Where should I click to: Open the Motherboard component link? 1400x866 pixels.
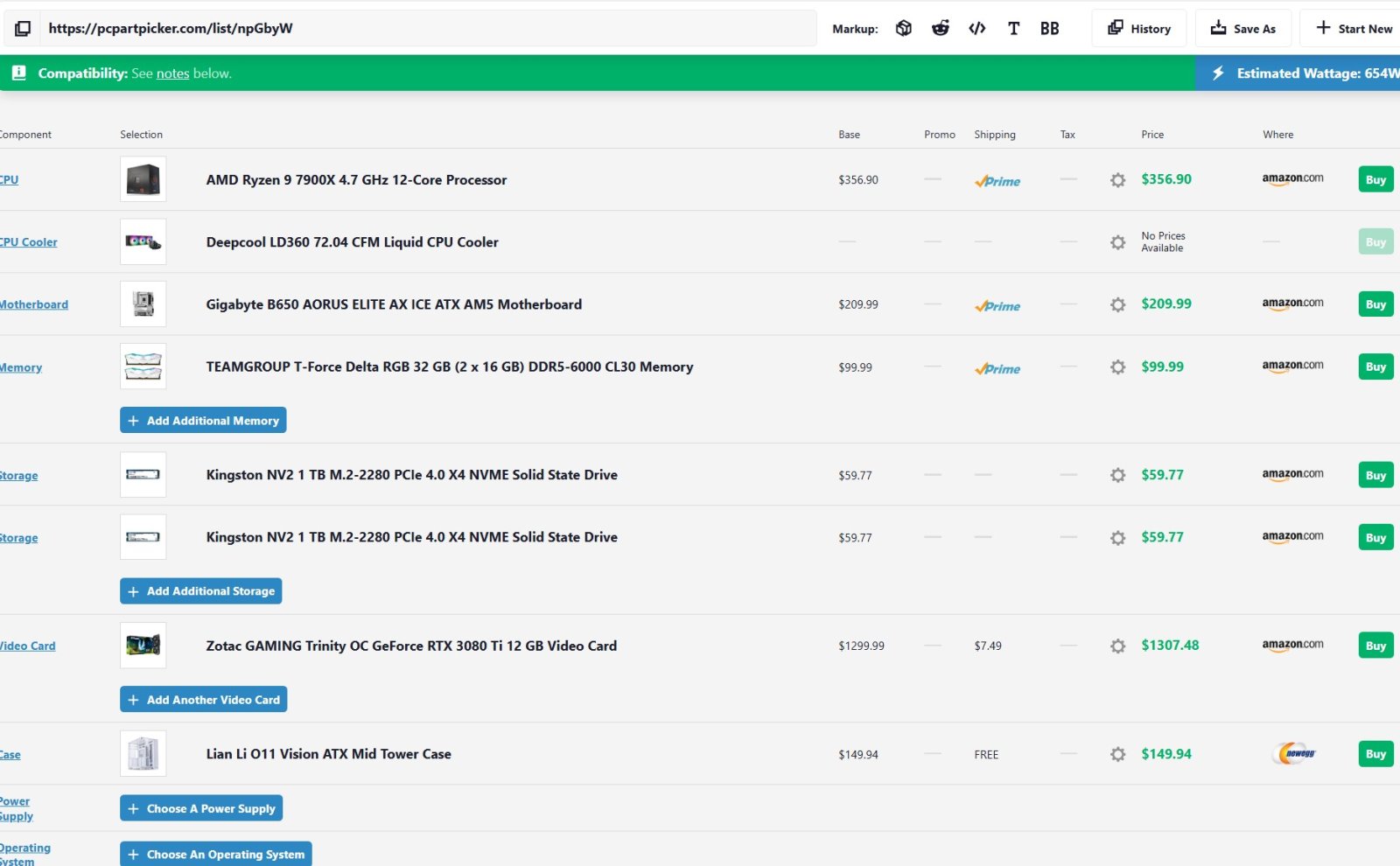pyautogui.click(x=33, y=304)
